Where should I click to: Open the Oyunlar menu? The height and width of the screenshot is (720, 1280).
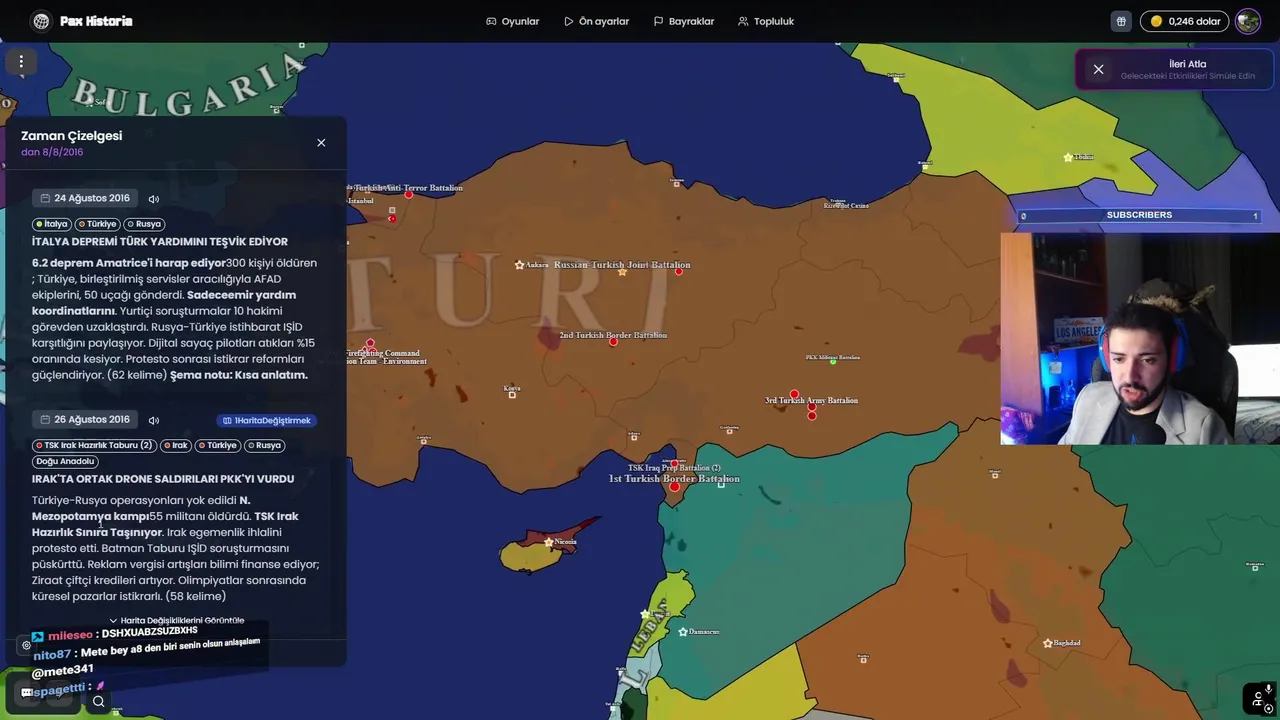point(512,21)
